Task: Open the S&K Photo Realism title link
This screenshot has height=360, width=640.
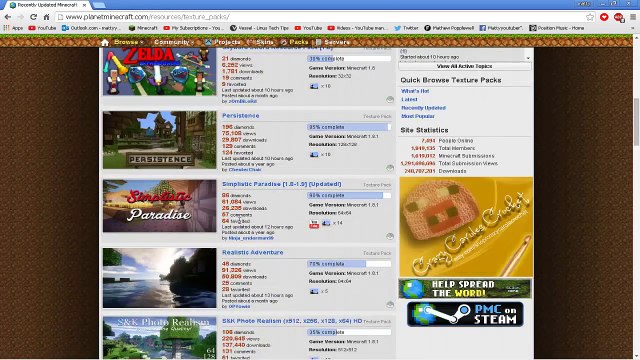Action: point(292,321)
